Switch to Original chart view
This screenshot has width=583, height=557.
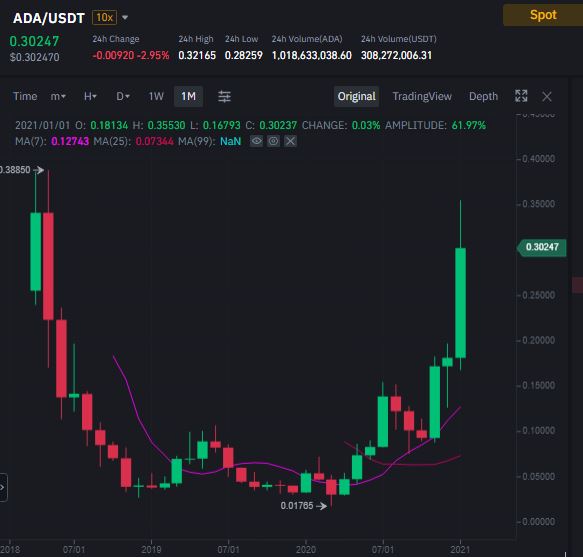pyautogui.click(x=357, y=97)
